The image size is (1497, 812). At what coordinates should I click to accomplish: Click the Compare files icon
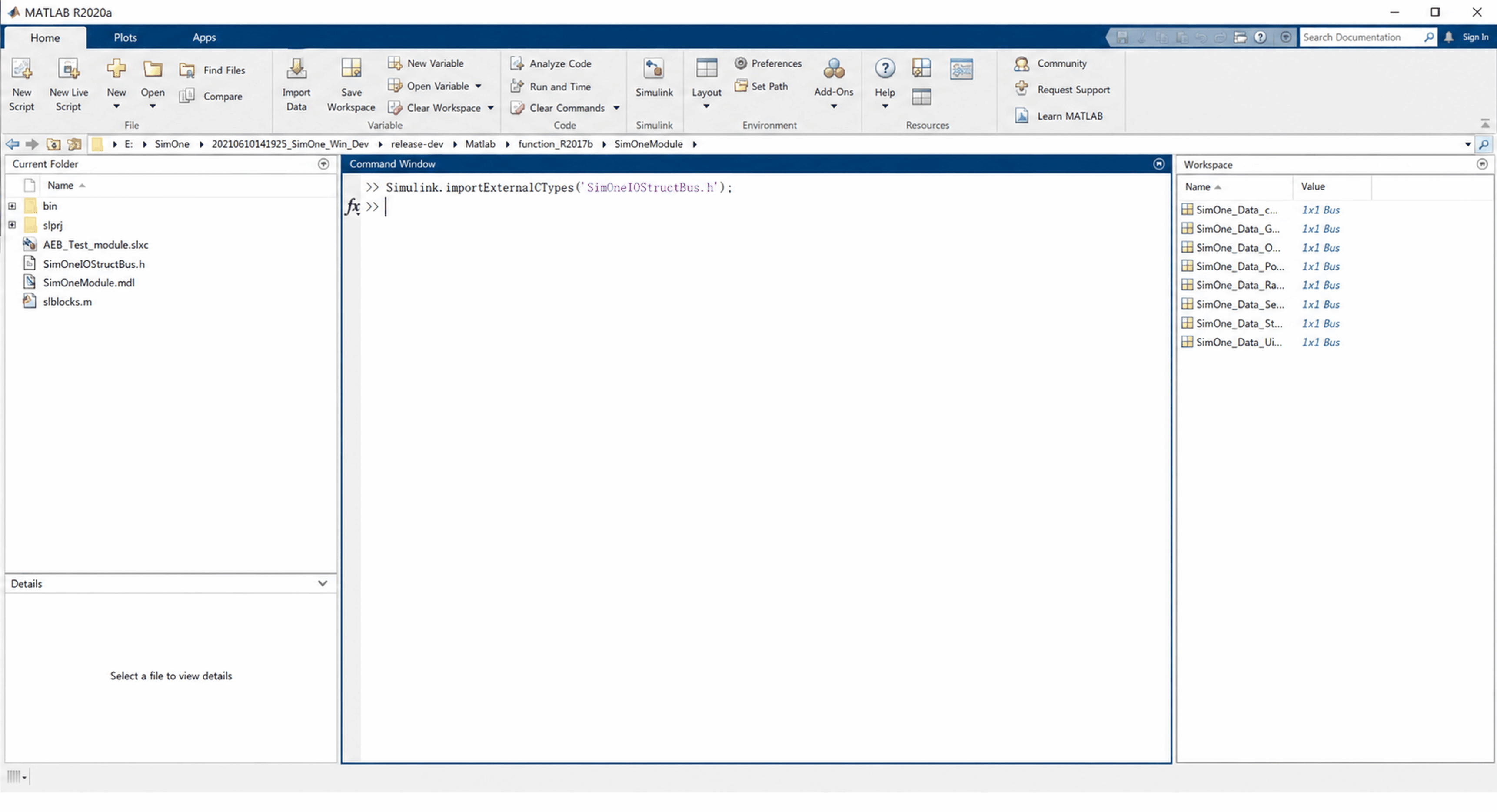187,96
